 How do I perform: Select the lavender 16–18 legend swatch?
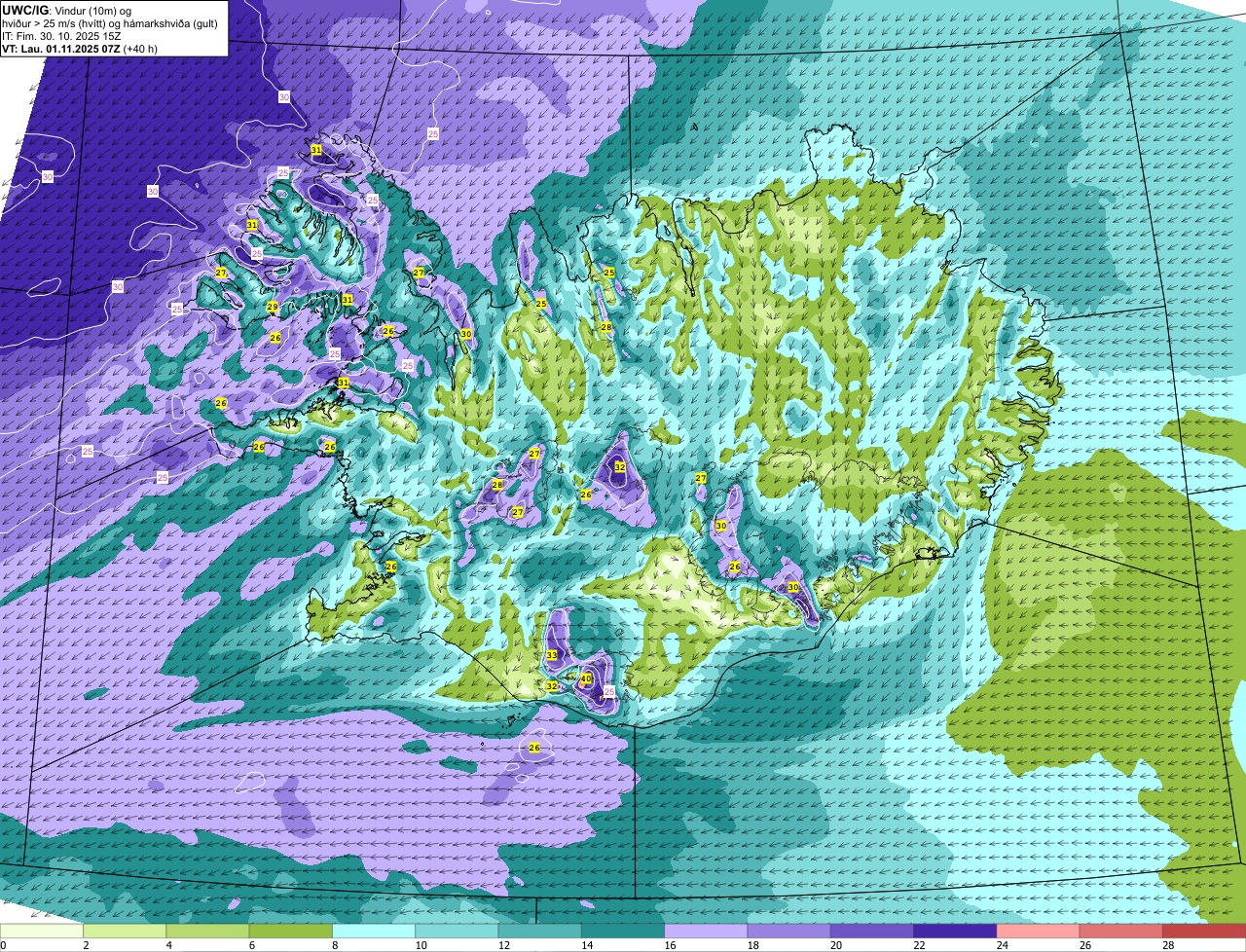pyautogui.click(x=707, y=931)
